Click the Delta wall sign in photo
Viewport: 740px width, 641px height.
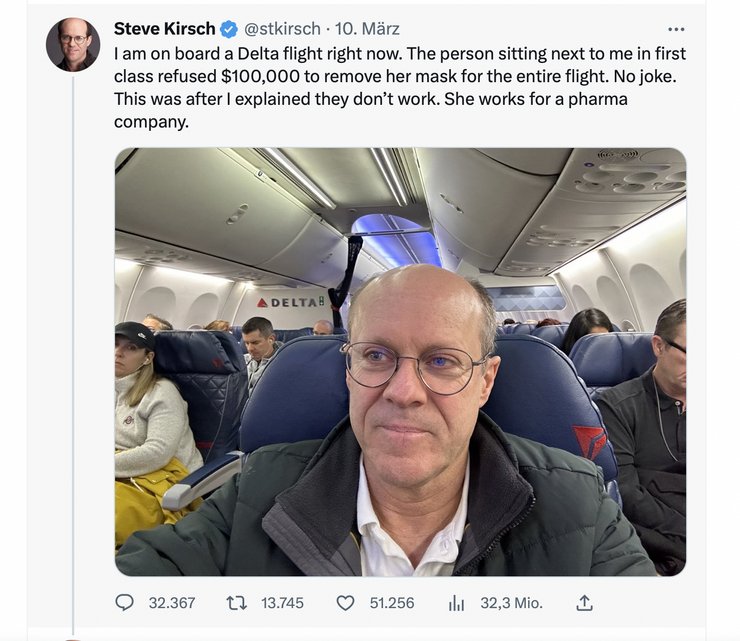[290, 302]
